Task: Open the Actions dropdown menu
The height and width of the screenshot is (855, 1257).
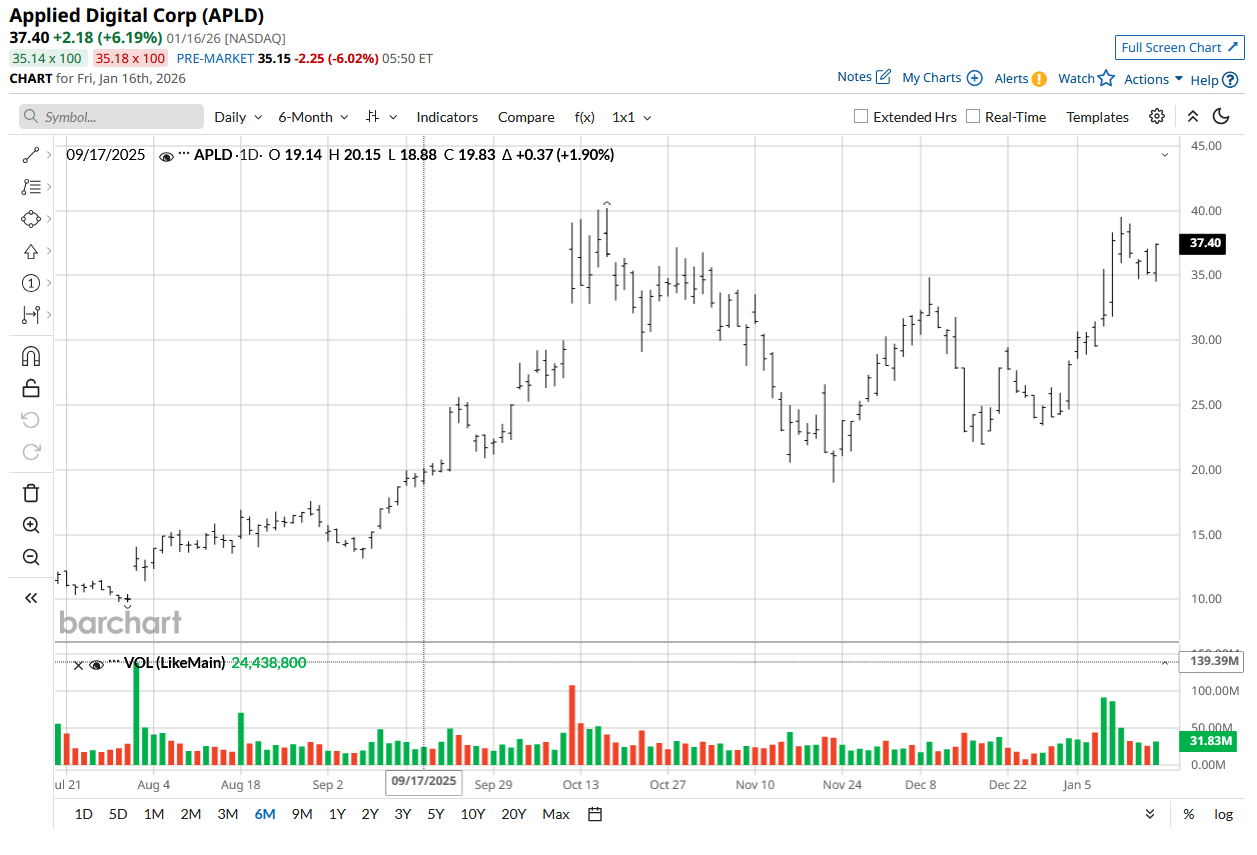Action: point(1153,79)
